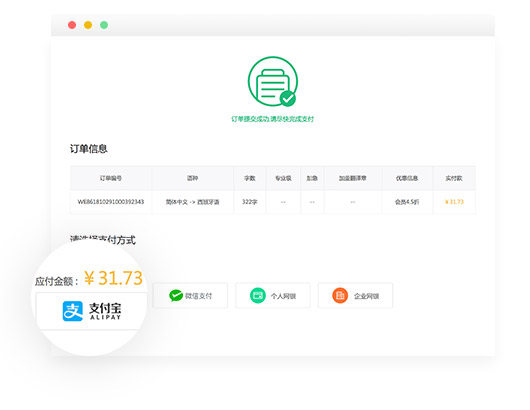The height and width of the screenshot is (410, 530).
Task: Click order number WE861810291000392343
Action: point(111,202)
